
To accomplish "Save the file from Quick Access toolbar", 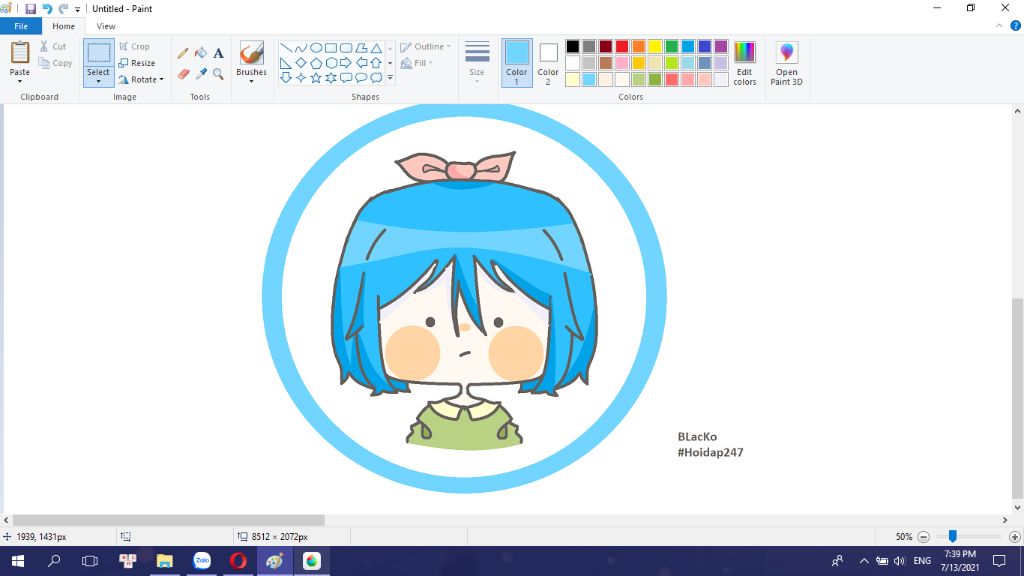I will tap(31, 9).
